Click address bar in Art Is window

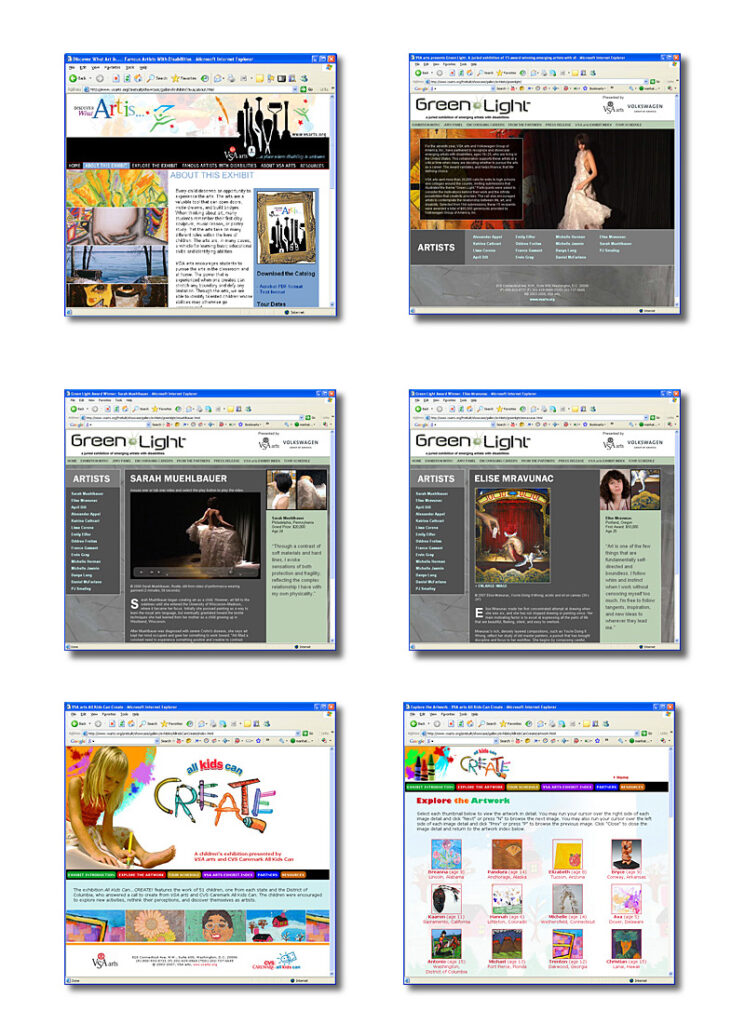point(191,89)
